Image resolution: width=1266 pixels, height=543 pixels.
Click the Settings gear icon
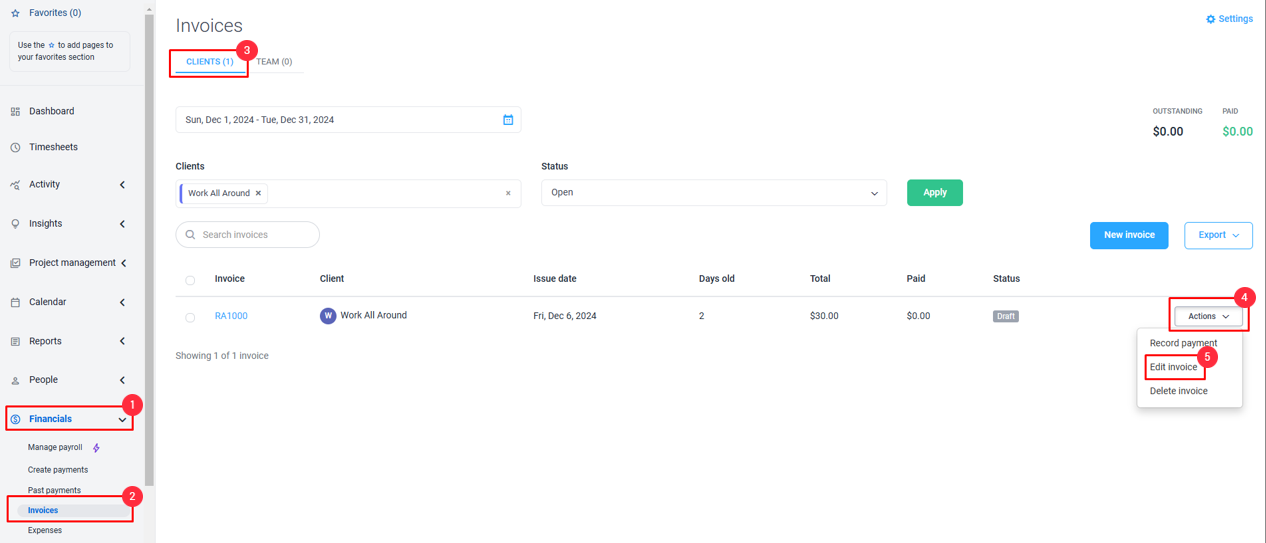[x=1210, y=19]
